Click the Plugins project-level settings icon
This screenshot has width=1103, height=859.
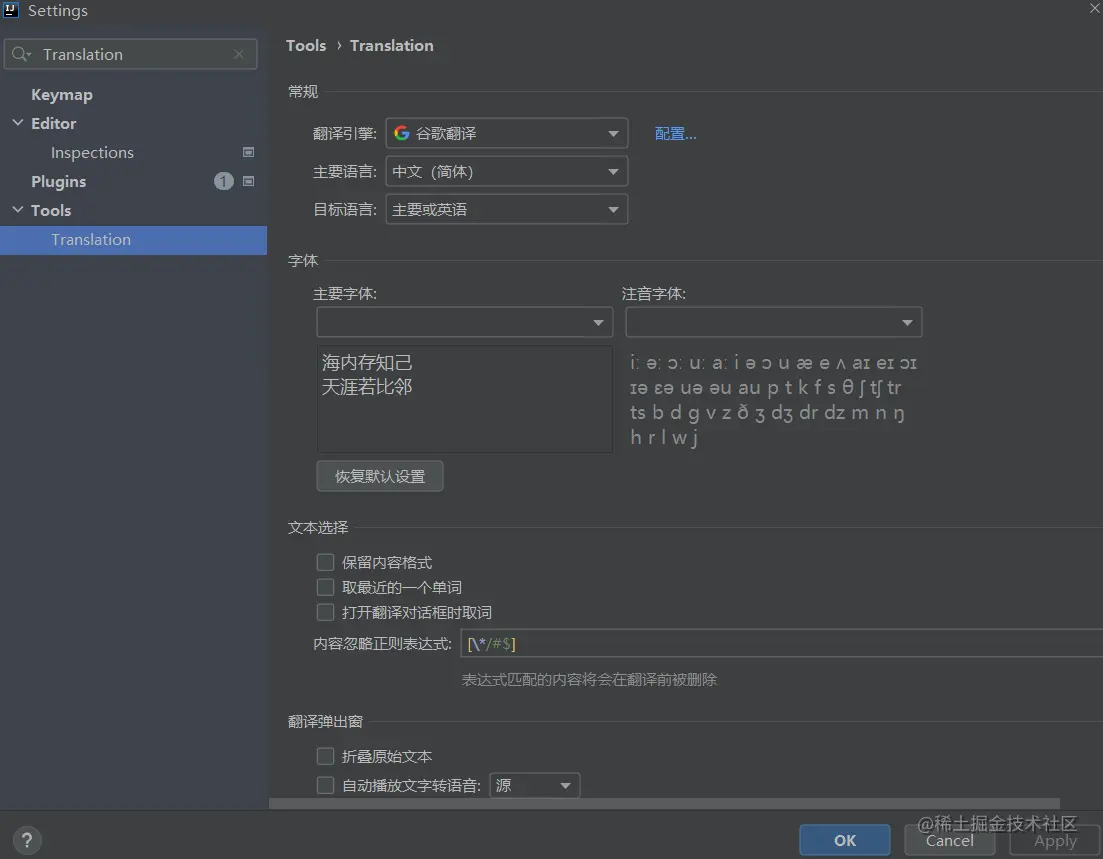[248, 181]
